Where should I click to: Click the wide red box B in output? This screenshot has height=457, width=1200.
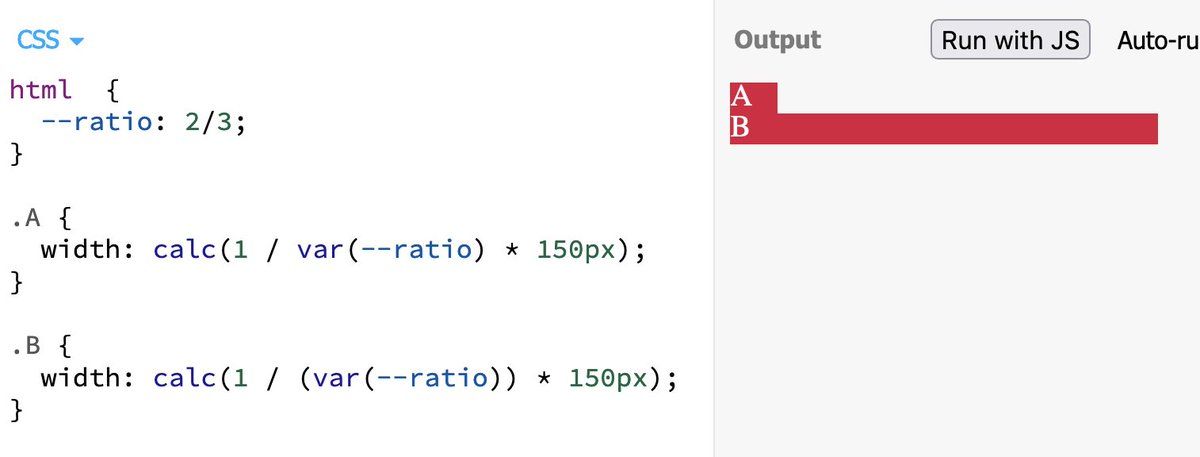(x=943, y=129)
